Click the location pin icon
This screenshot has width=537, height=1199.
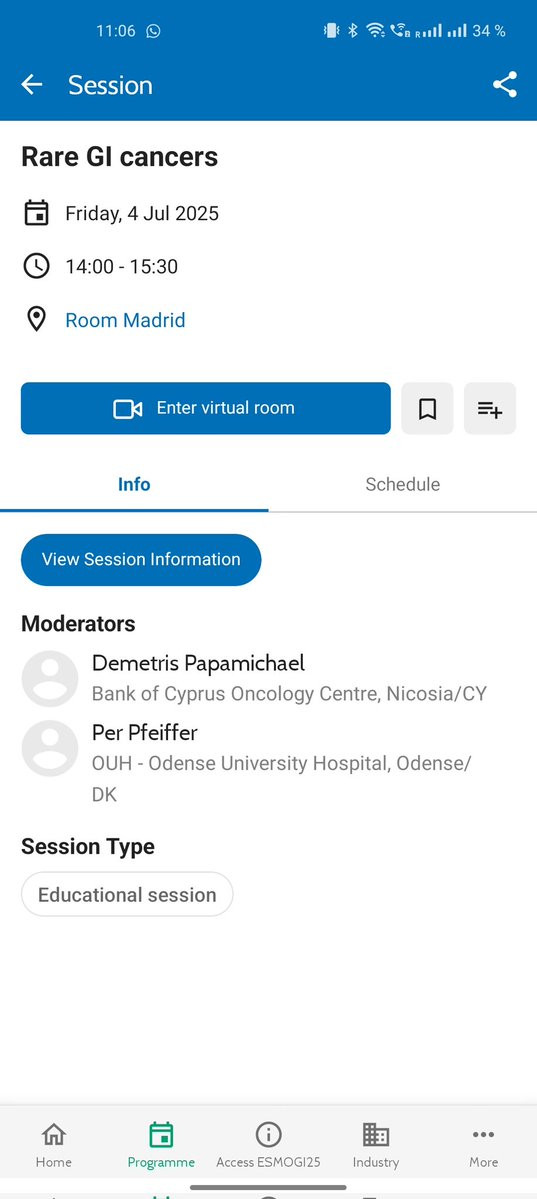click(x=37, y=320)
